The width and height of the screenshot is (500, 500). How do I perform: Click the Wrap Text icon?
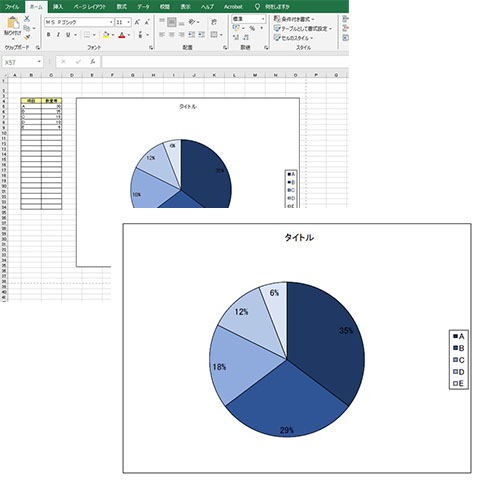[x=214, y=22]
